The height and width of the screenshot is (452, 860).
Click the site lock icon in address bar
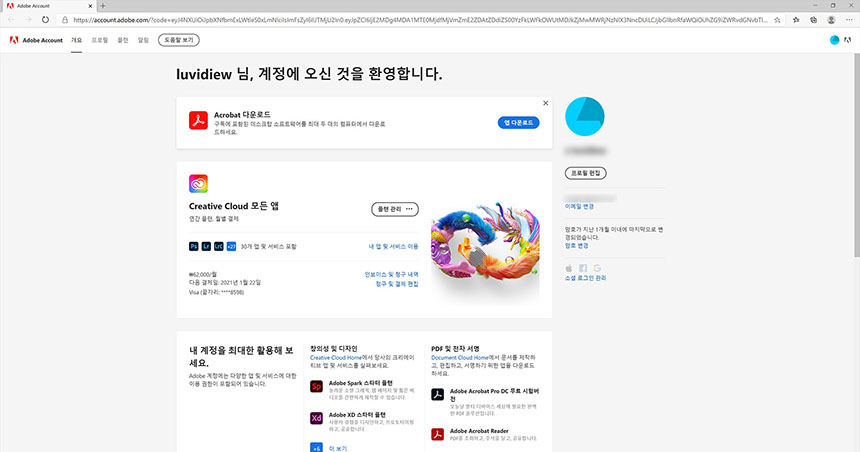tap(65, 20)
